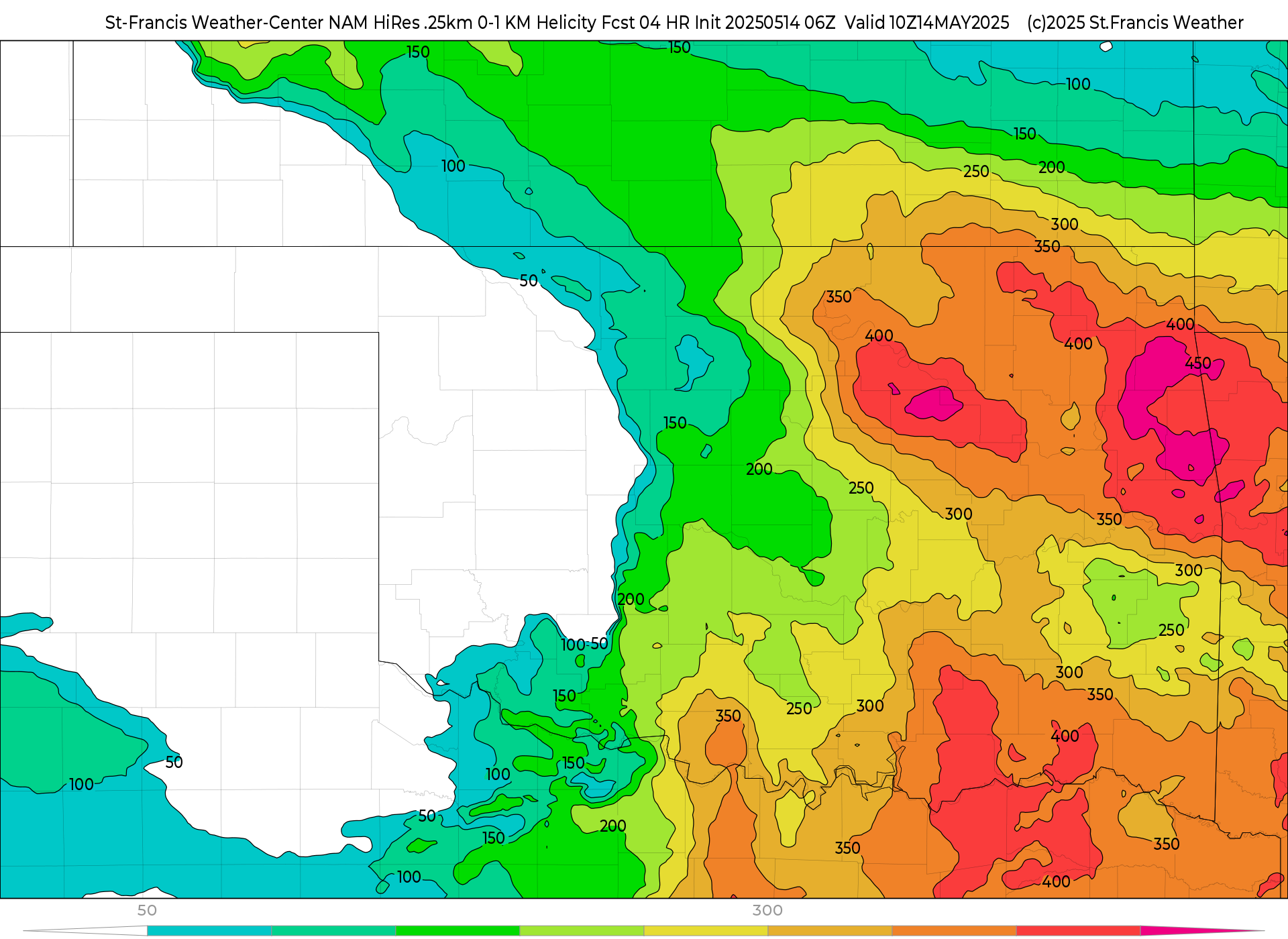1288x939 pixels.
Task: Click 'Valid 10Z14MAY2025' in the title
Action: 927,23
